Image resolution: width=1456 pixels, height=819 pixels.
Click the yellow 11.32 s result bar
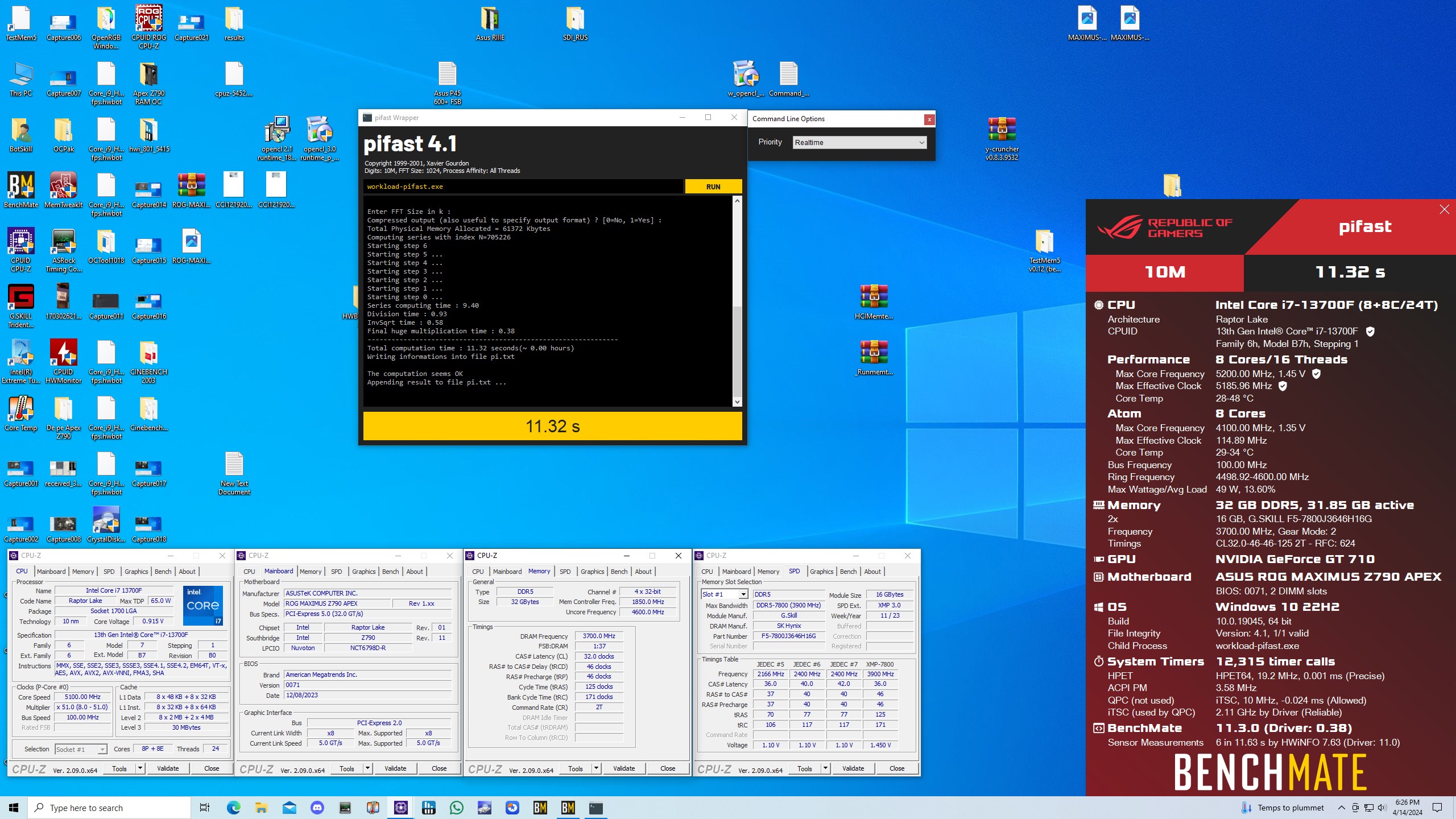(552, 426)
